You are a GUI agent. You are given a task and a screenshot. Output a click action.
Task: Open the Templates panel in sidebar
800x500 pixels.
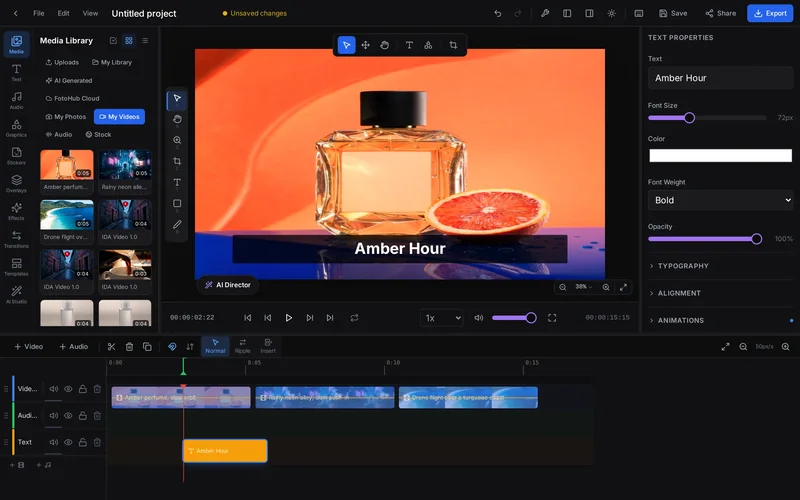[x=16, y=267]
